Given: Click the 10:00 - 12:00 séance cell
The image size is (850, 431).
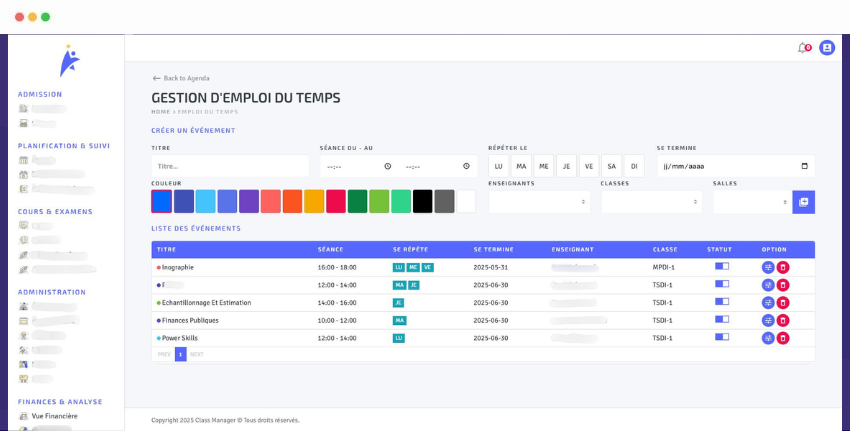Looking at the screenshot, I should pos(337,320).
